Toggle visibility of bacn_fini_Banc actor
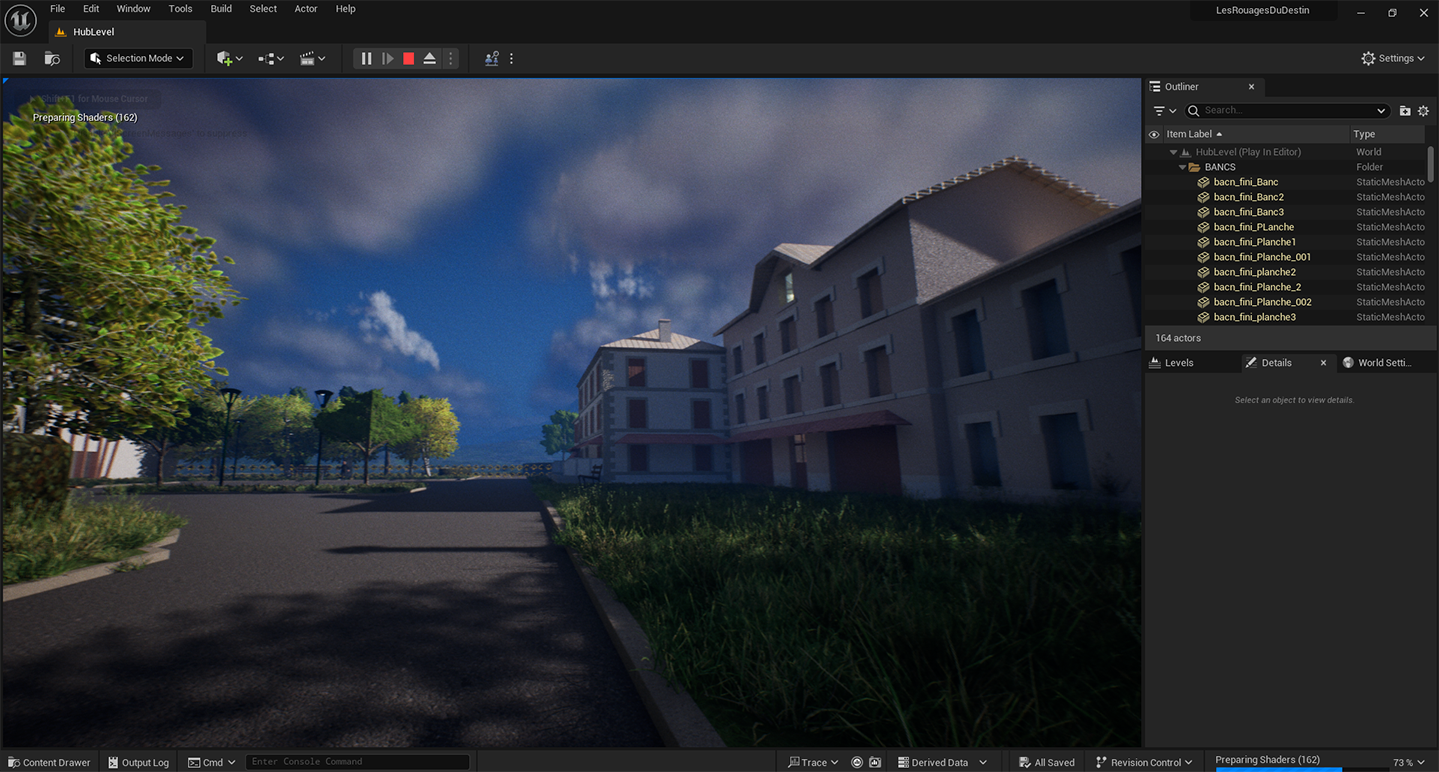1439x772 pixels. click(x=1154, y=181)
